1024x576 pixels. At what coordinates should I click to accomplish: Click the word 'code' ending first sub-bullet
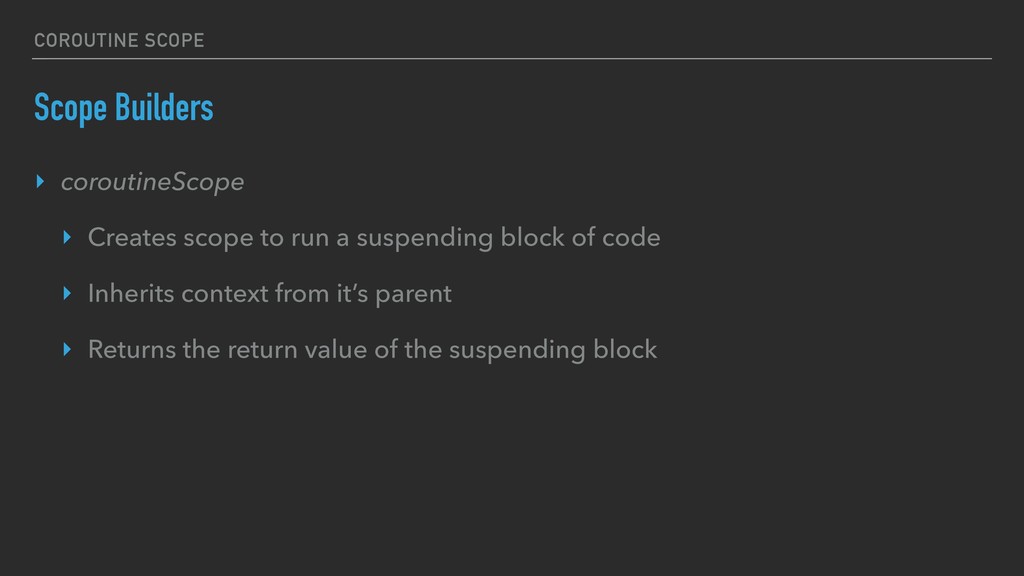[x=636, y=238]
